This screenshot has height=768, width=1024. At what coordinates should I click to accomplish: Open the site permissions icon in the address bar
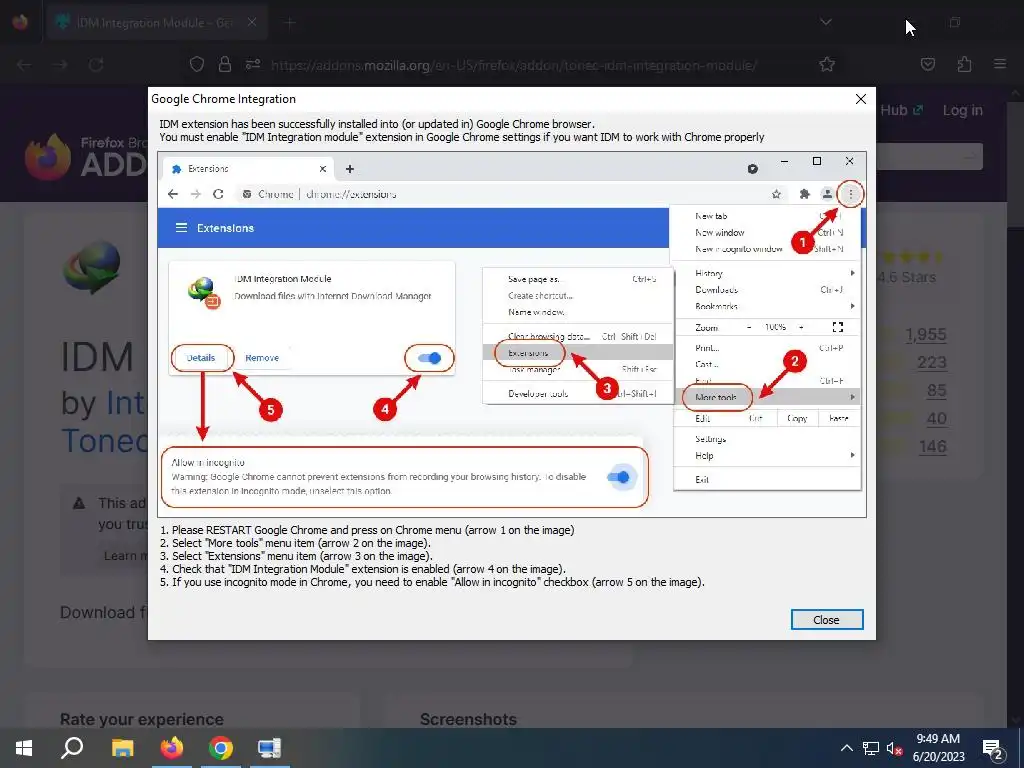pos(253,64)
